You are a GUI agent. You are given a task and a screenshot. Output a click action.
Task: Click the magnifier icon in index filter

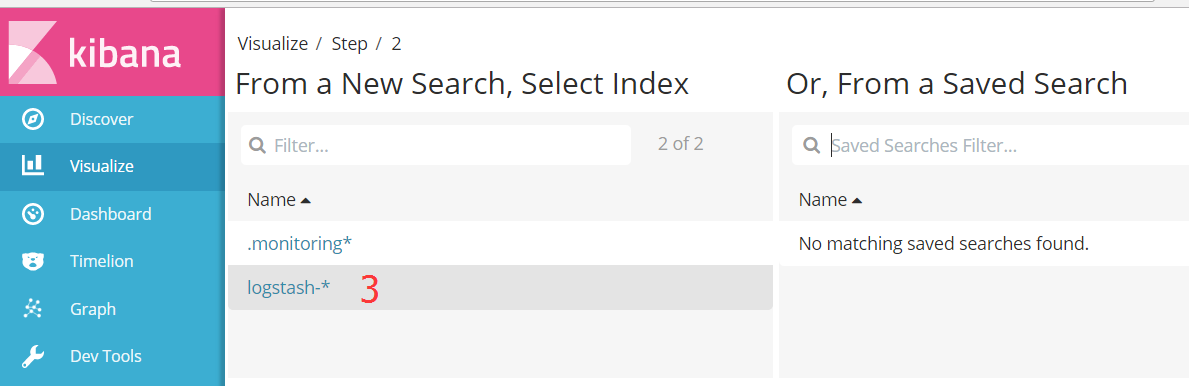click(x=257, y=145)
